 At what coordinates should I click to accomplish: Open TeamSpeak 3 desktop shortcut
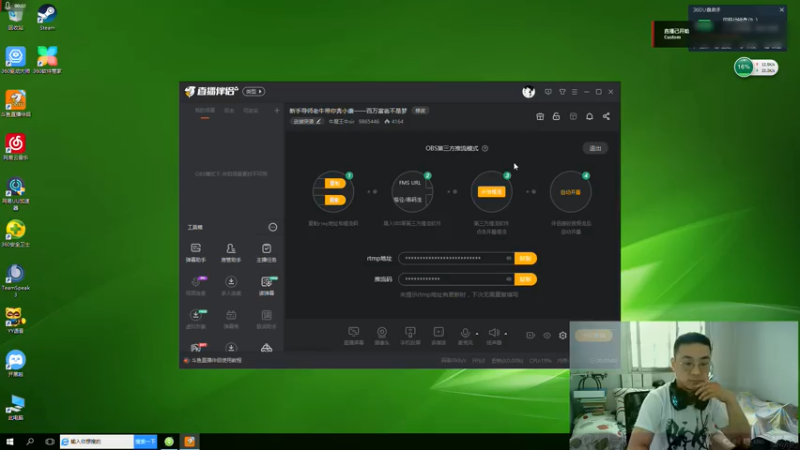pyautogui.click(x=15, y=281)
